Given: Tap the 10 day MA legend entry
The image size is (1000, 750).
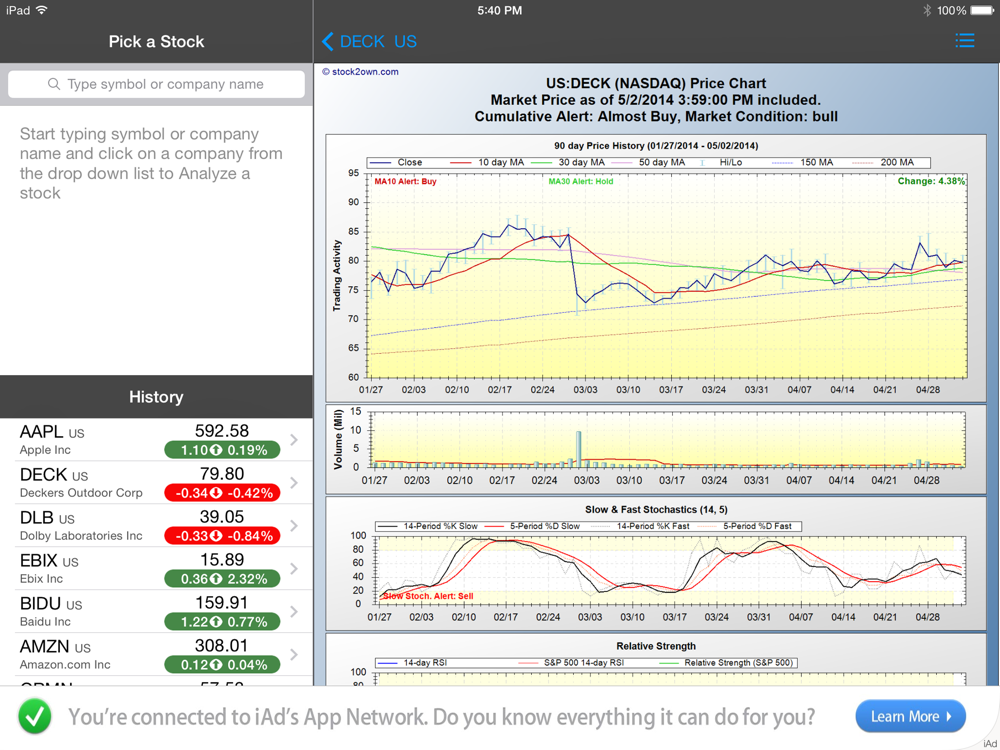Looking at the screenshot, I should (487, 163).
